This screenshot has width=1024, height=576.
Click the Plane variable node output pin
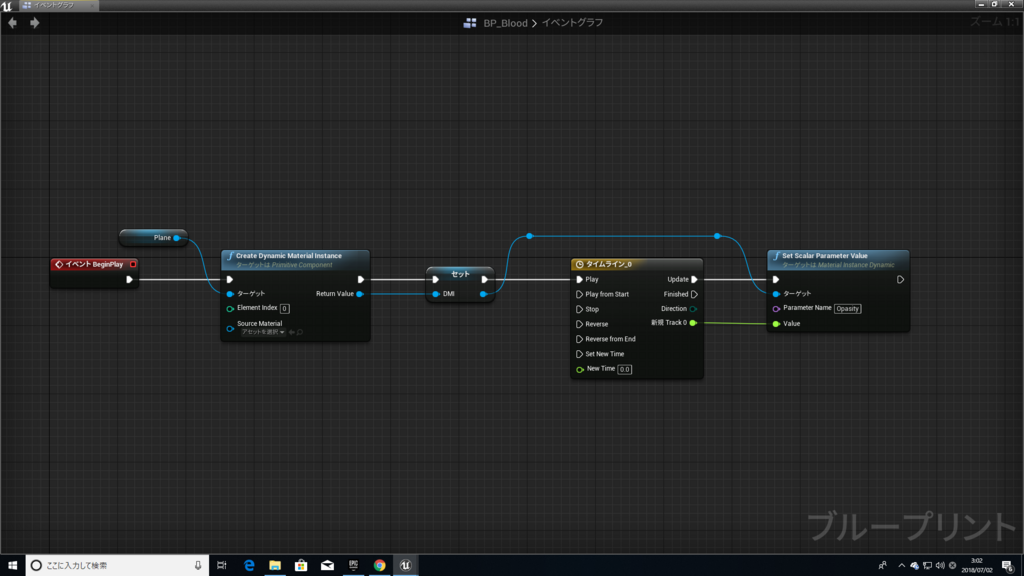tap(176, 238)
